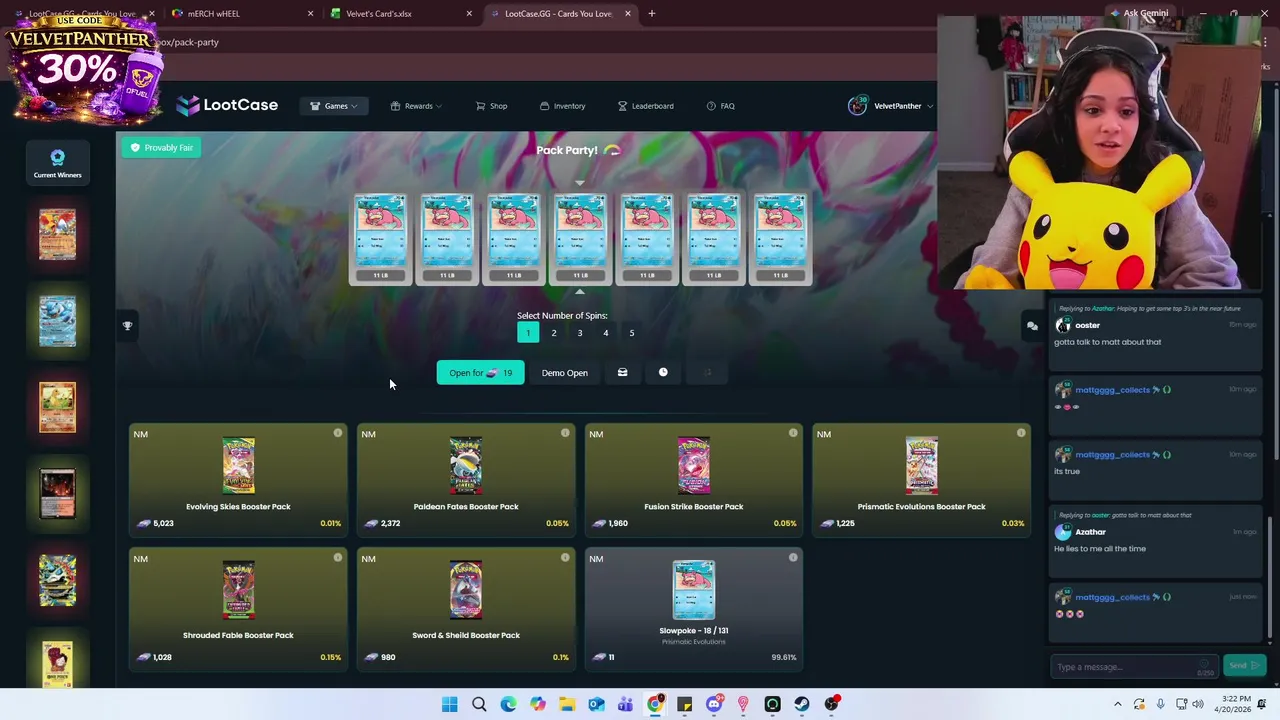Click the trophy icon on left edge
The image size is (1280, 720).
127,326
